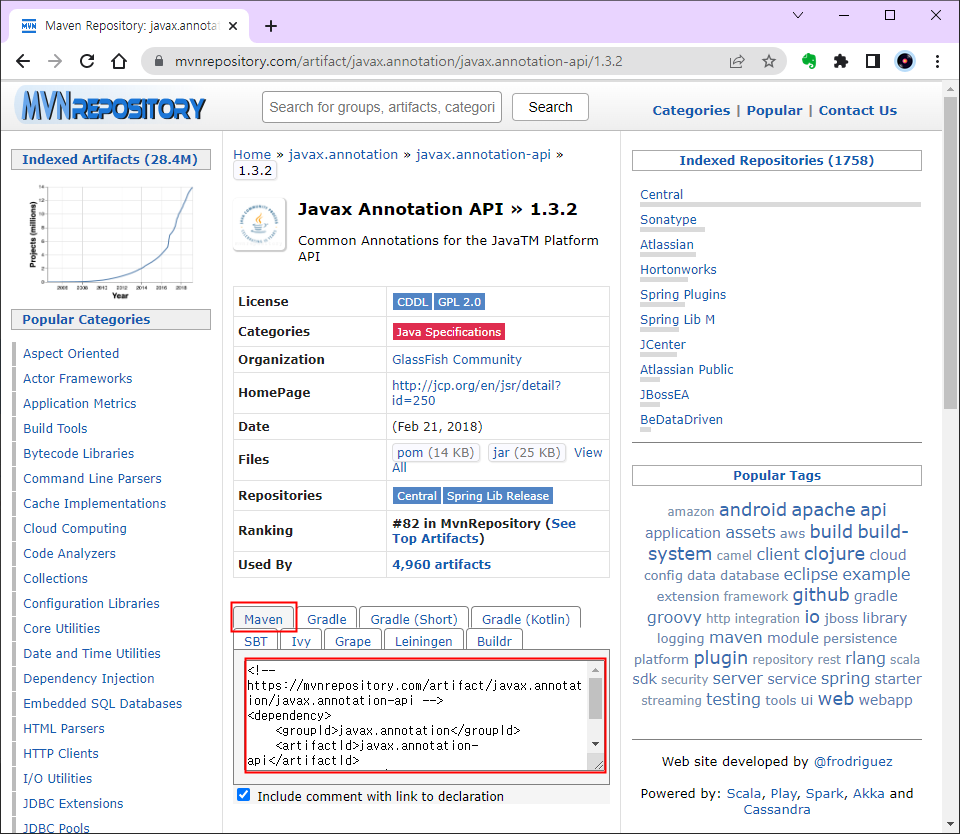This screenshot has height=834, width=960.
Task: Select the Maven tab
Action: point(263,619)
